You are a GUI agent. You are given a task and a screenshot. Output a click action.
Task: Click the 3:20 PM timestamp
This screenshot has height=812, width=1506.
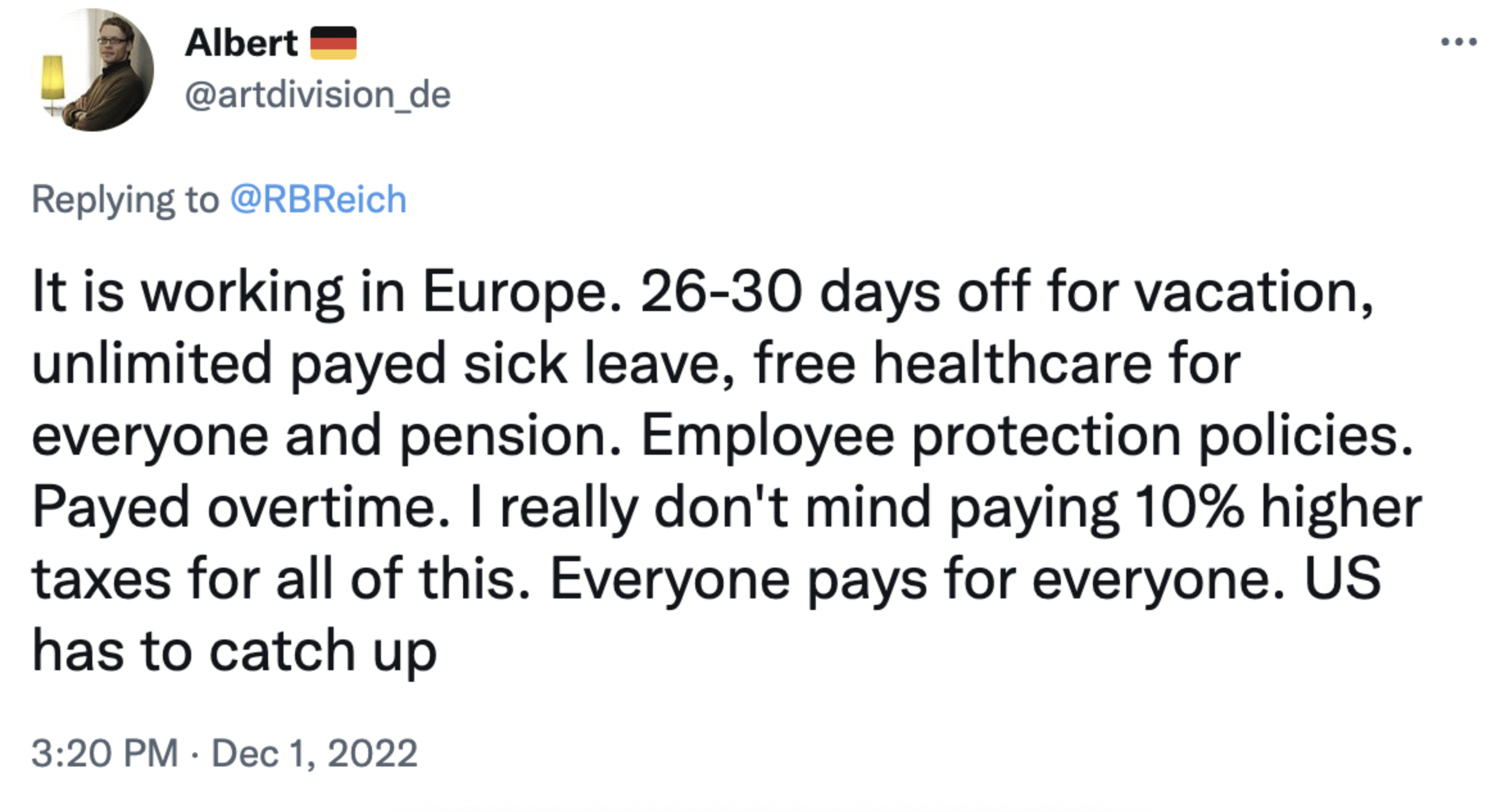[x=105, y=752]
